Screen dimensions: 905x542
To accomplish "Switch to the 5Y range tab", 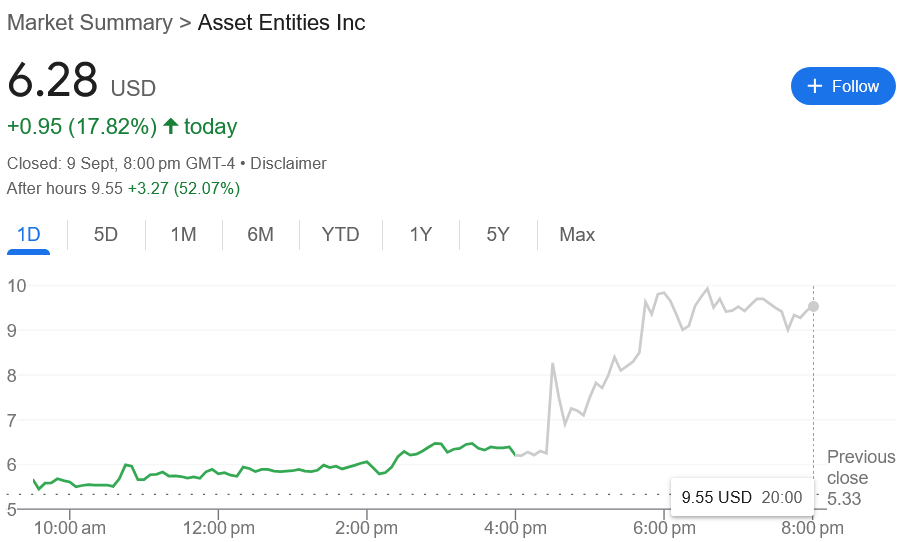I will click(498, 235).
